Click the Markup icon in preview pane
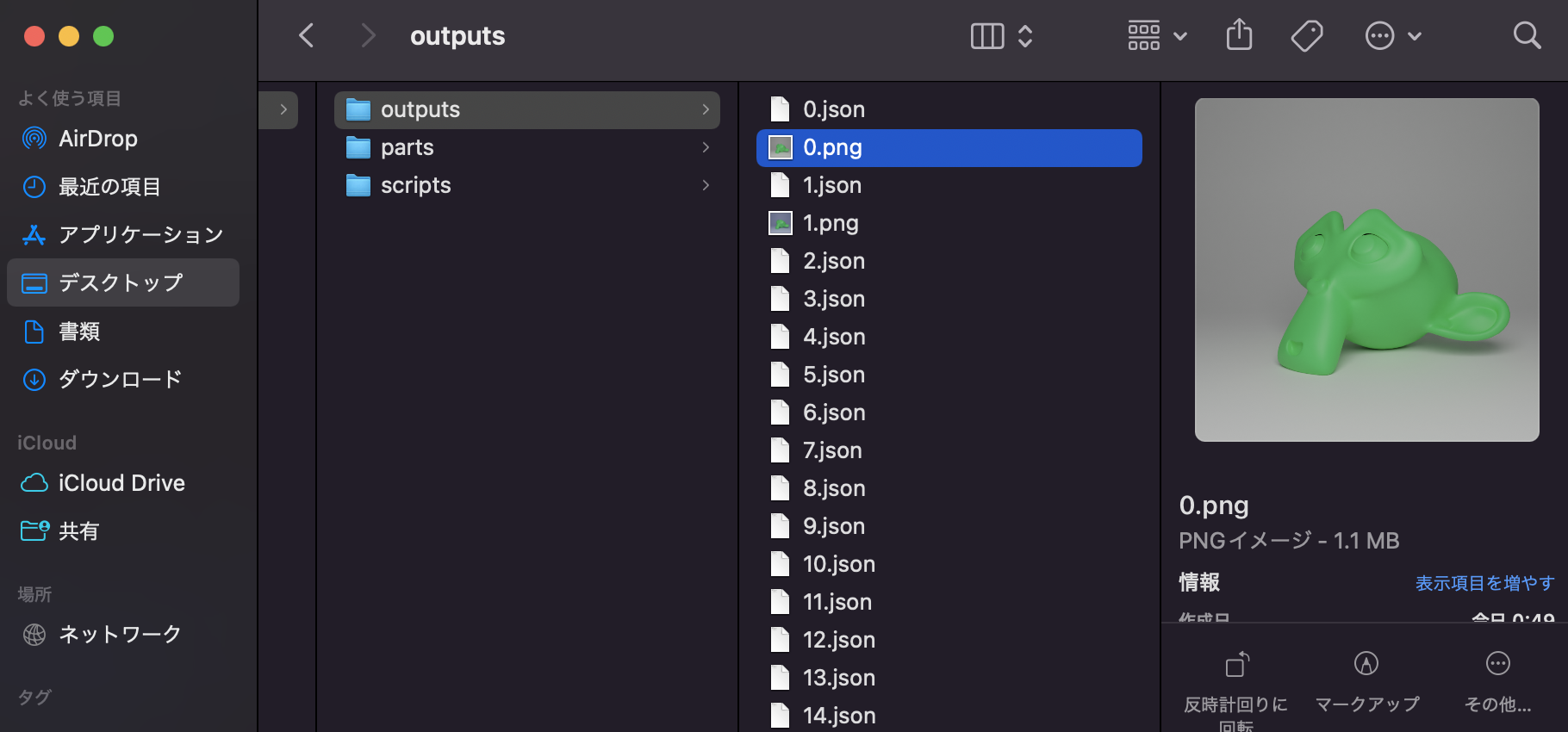The width and height of the screenshot is (1568, 732). (1366, 664)
